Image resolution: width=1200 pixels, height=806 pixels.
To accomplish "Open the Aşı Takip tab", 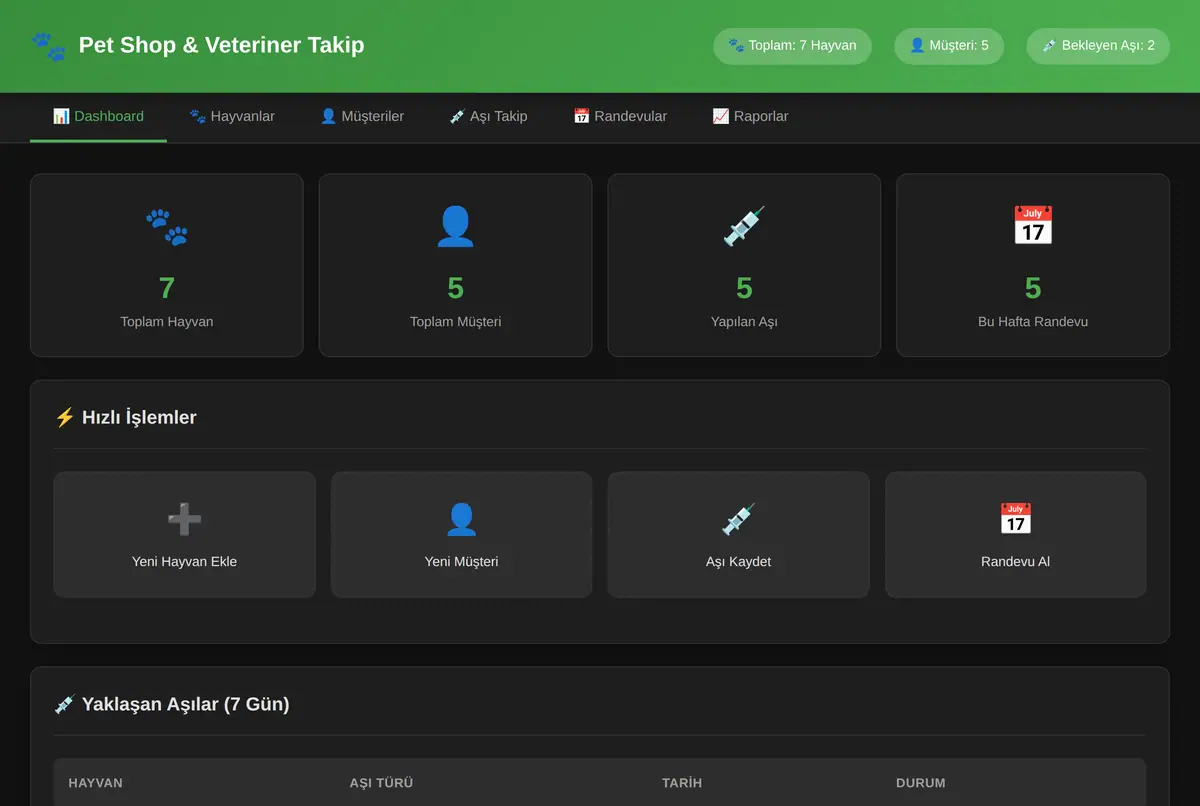I will tap(489, 117).
